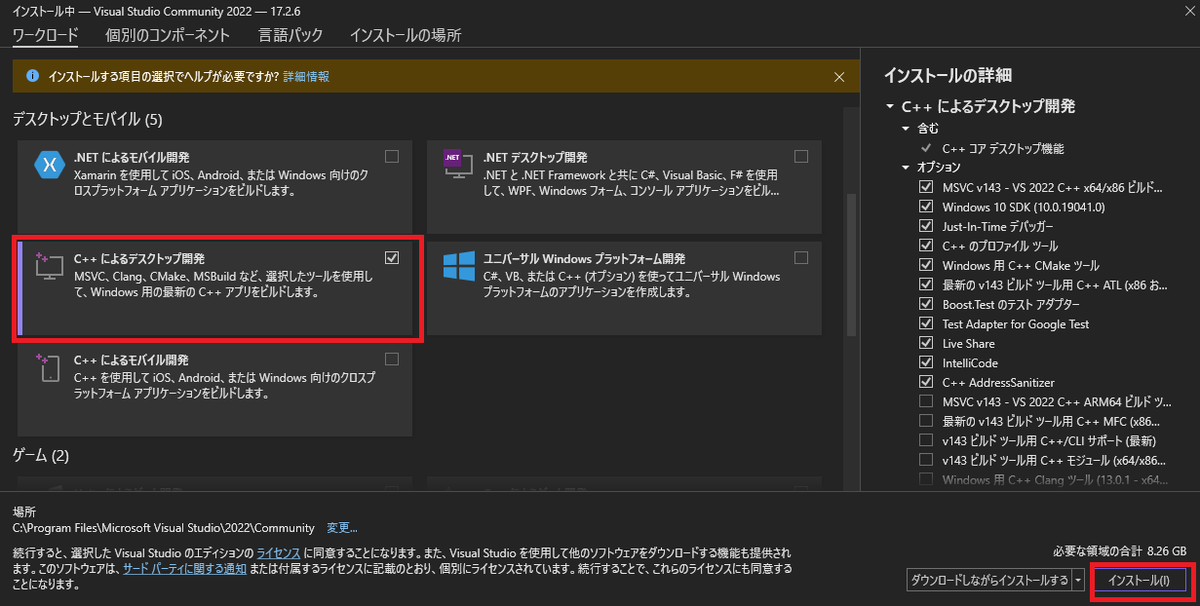Disable the IntelliCode component
Viewport: 1200px width, 606px height.
(926, 362)
